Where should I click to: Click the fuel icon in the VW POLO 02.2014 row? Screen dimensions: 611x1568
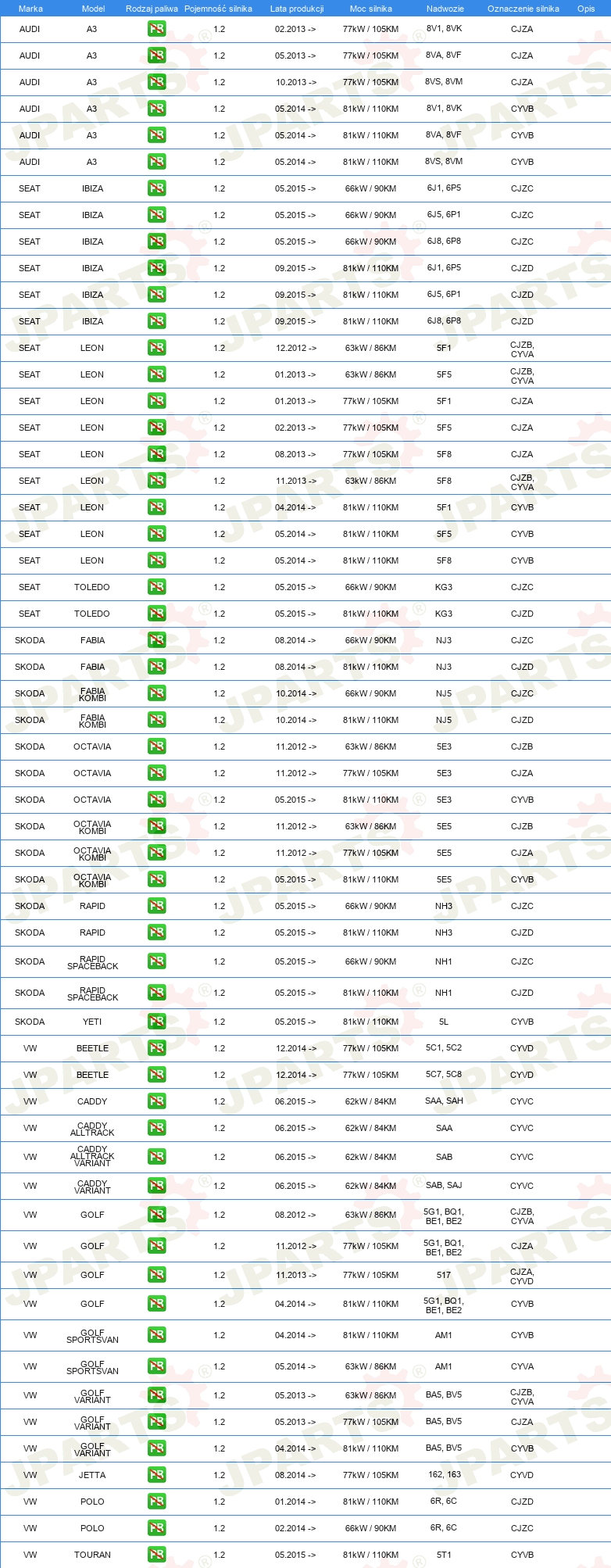tap(157, 1527)
